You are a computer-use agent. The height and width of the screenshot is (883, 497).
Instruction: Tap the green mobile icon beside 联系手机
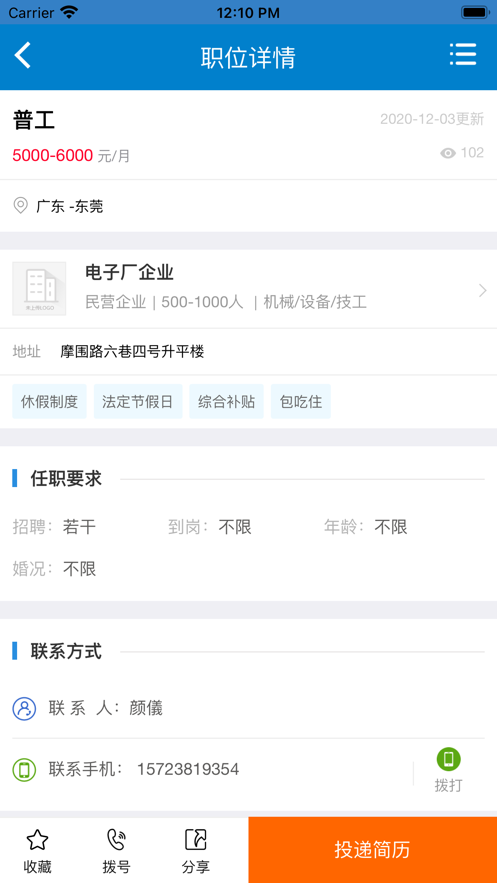click(24, 770)
